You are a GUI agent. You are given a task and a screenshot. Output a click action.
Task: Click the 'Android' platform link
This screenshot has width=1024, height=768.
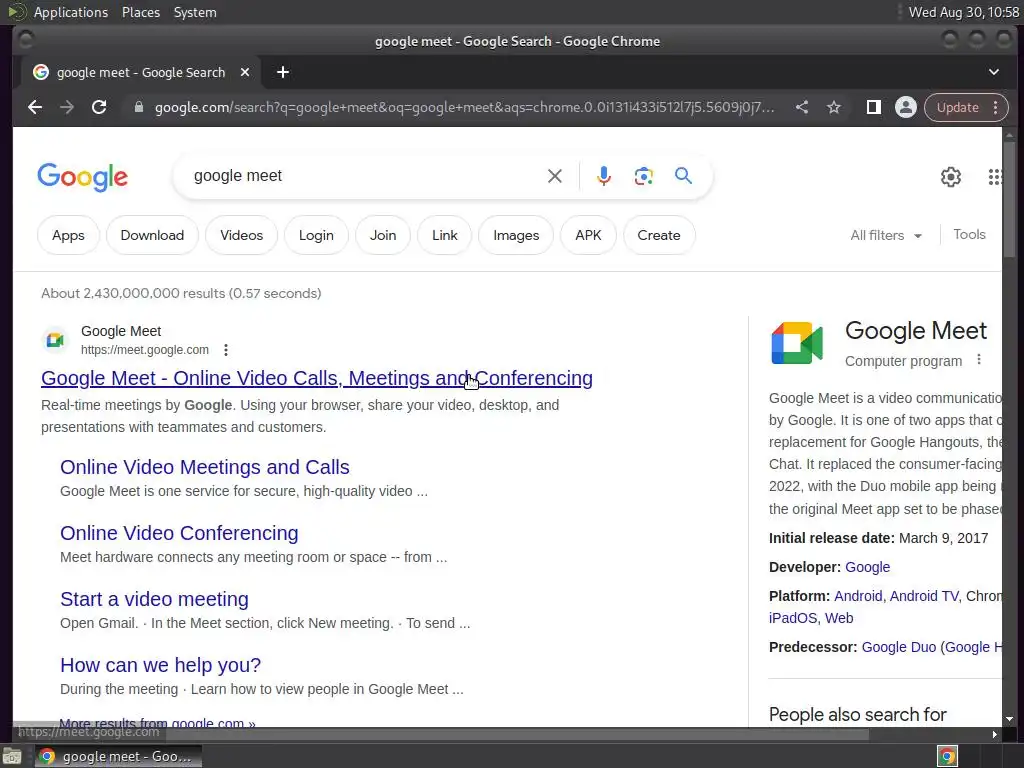[x=858, y=596]
